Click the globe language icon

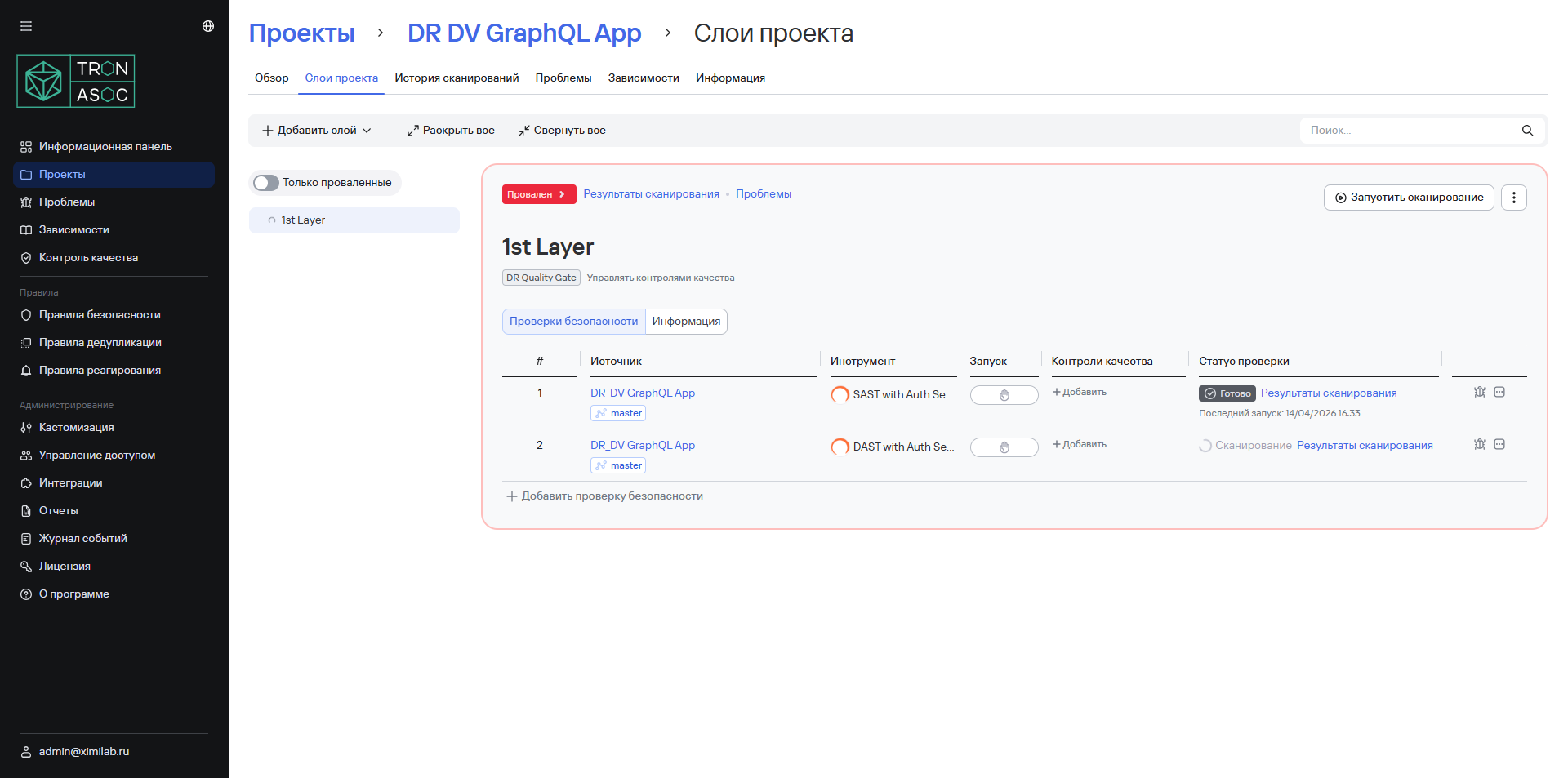pos(208,26)
